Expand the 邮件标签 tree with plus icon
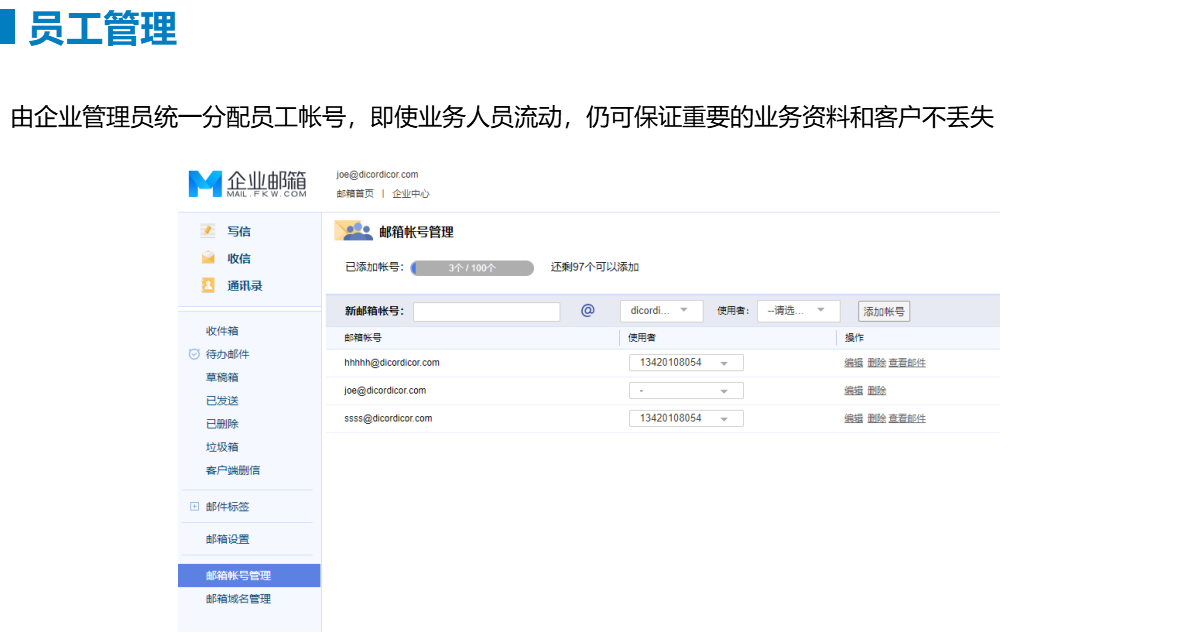 coord(194,506)
